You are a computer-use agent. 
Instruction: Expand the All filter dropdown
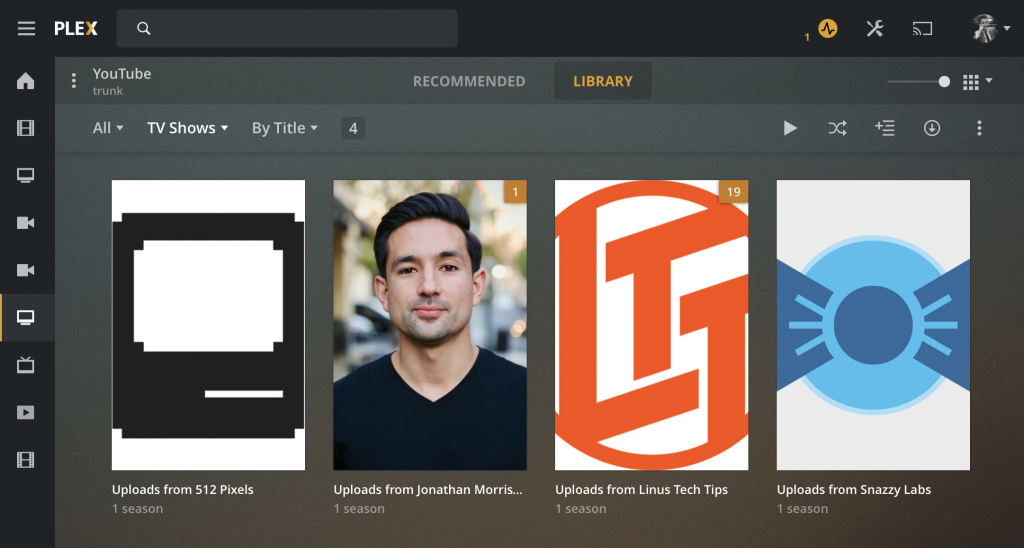click(108, 128)
